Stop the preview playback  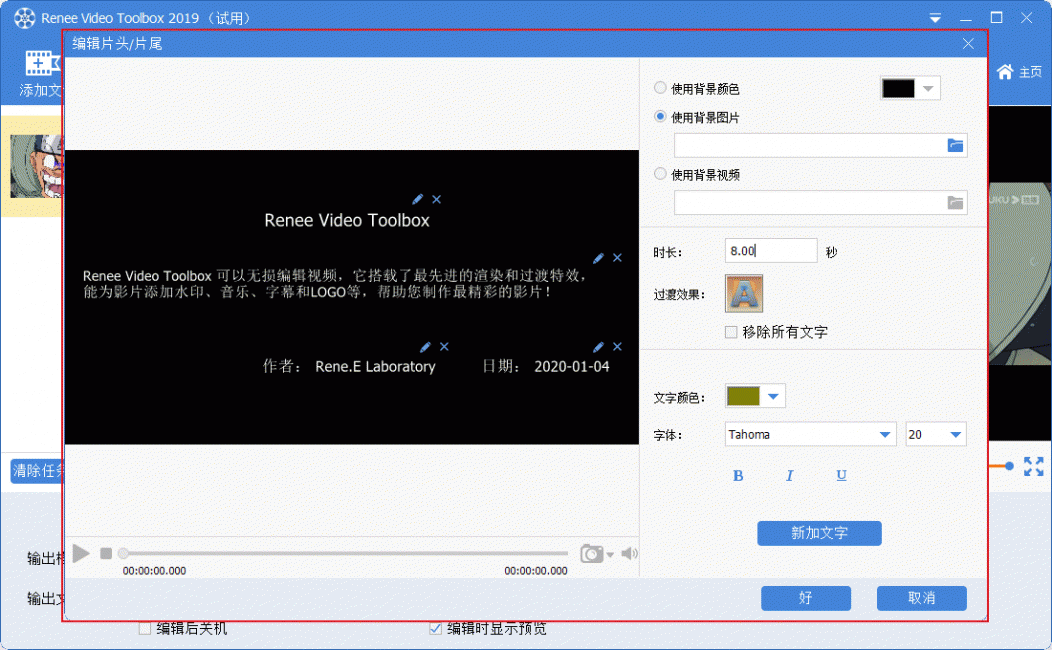(x=106, y=553)
